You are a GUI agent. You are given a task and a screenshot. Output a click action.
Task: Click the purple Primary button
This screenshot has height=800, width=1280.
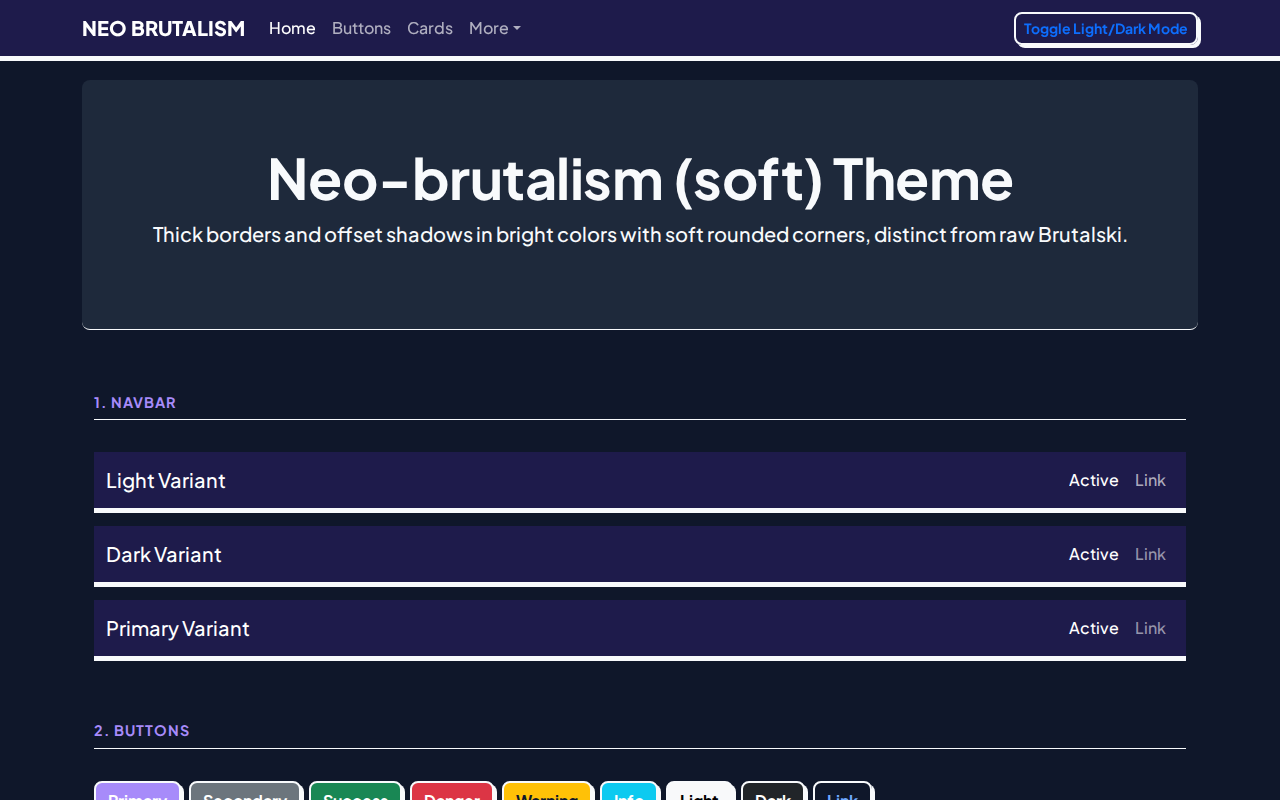click(x=138, y=791)
